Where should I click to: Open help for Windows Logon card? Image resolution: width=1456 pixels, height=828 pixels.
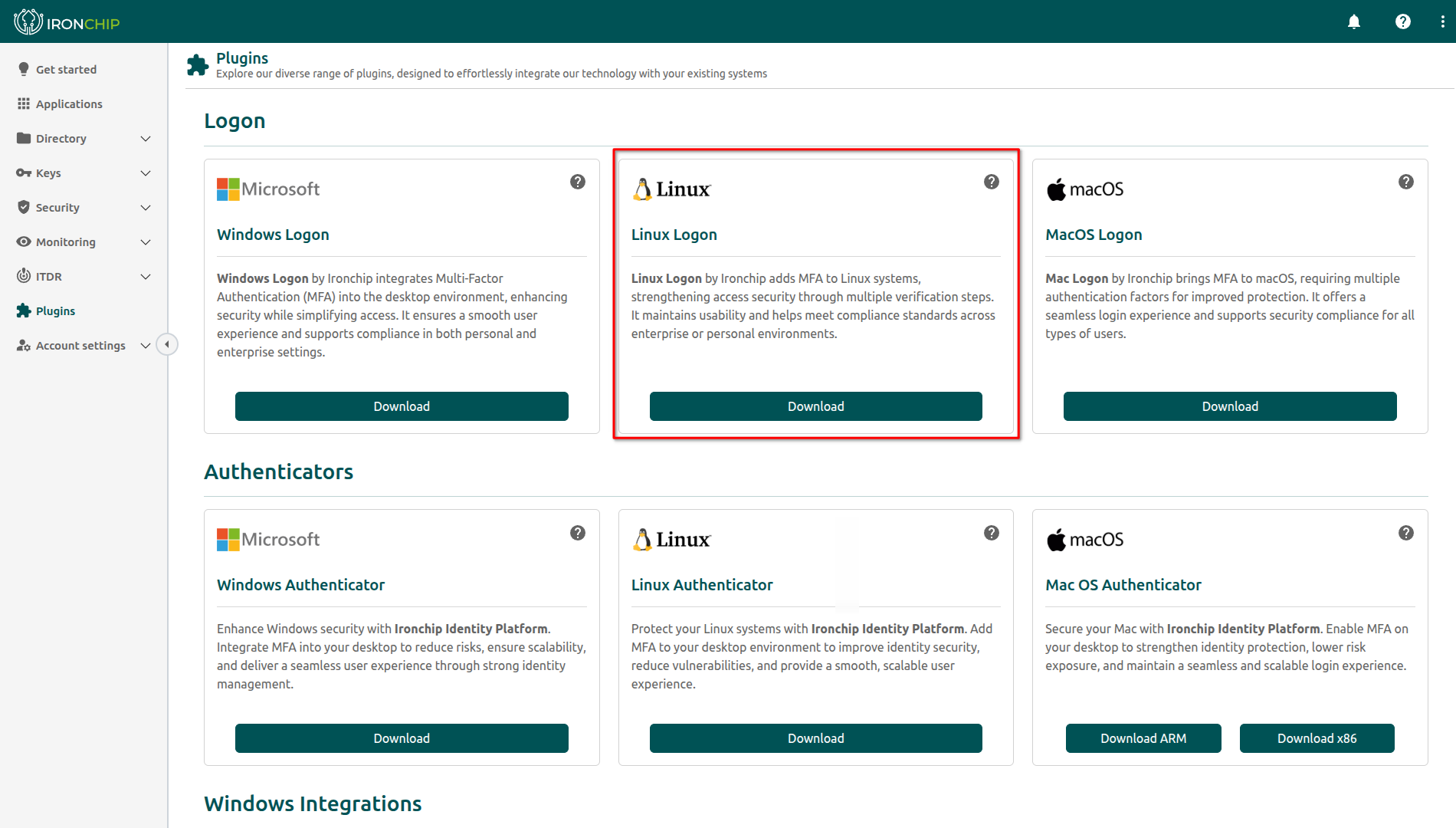point(578,182)
